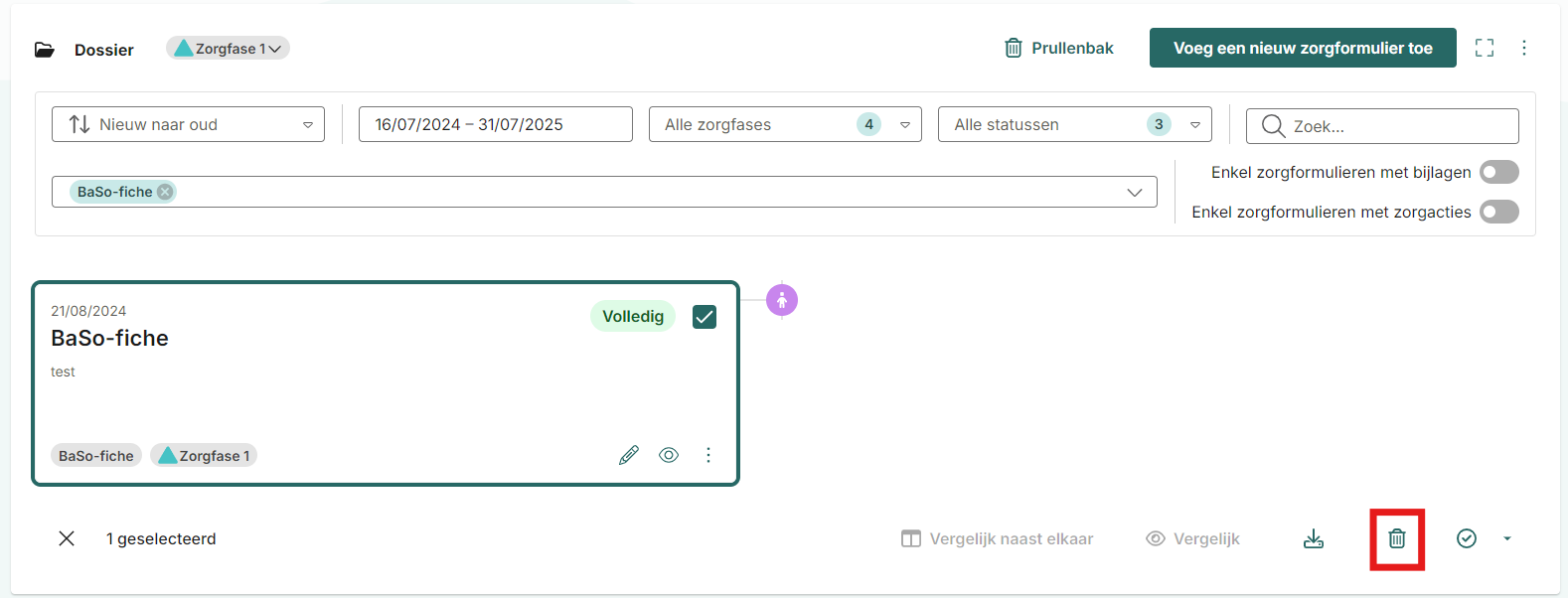1568x598 pixels.
Task: Uncheck the BaSo-fiche card checkbox
Action: coord(705,317)
